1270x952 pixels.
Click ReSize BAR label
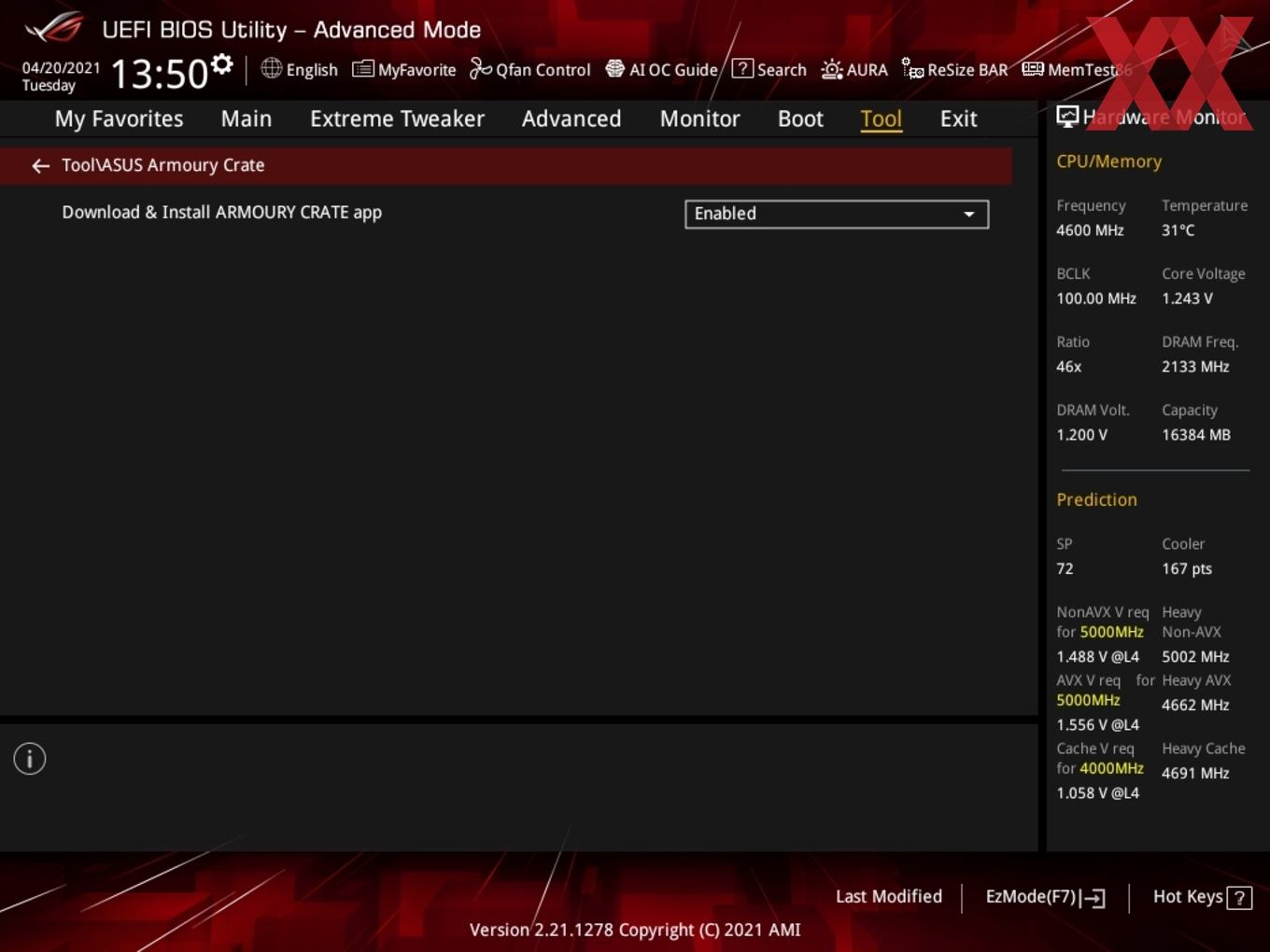click(x=967, y=70)
